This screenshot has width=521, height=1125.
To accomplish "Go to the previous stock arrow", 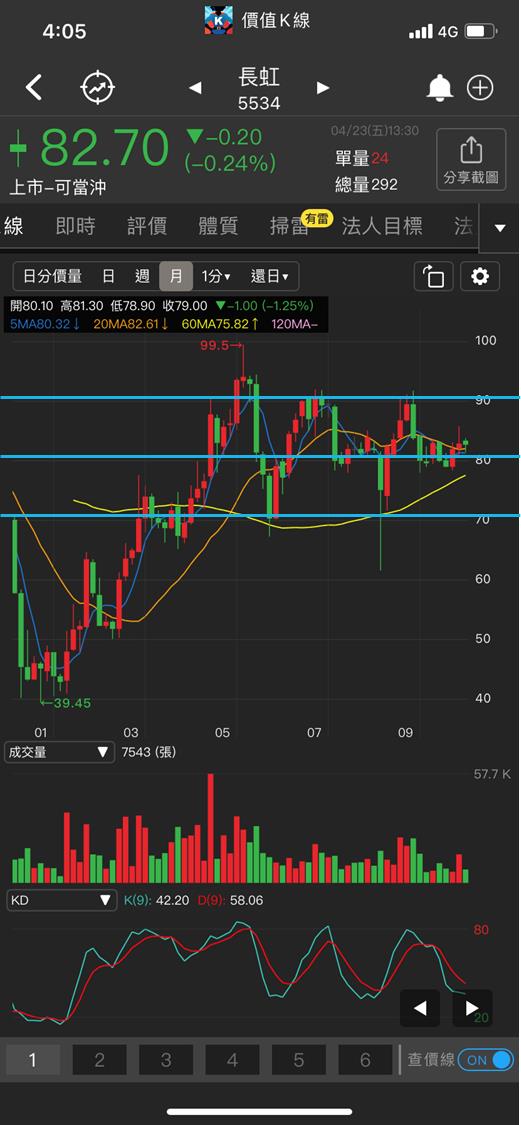I will [x=194, y=88].
